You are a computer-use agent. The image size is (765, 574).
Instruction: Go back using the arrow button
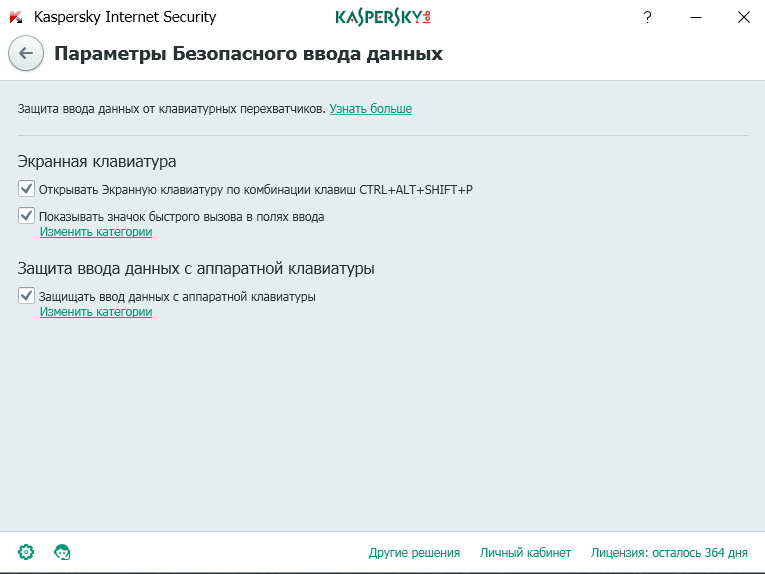coord(26,53)
